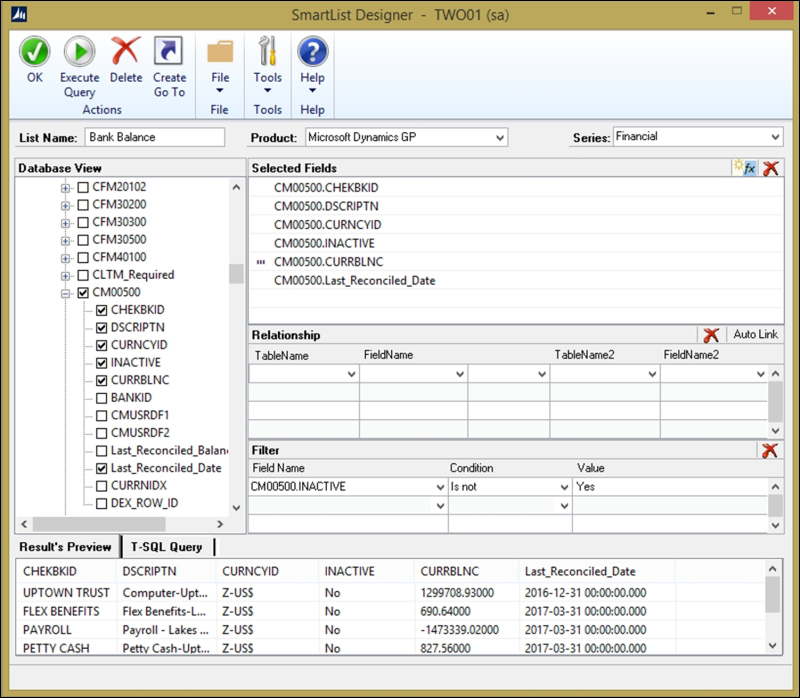
Task: Click the Database View vertical scrollbar thumb
Action: pos(236,274)
